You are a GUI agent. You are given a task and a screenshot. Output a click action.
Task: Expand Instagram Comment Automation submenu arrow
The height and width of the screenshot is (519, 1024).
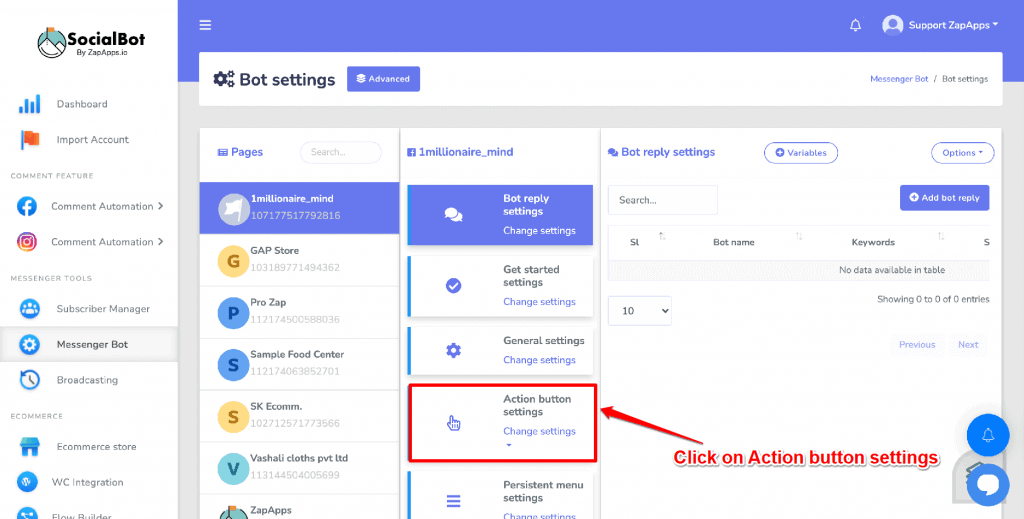(161, 242)
